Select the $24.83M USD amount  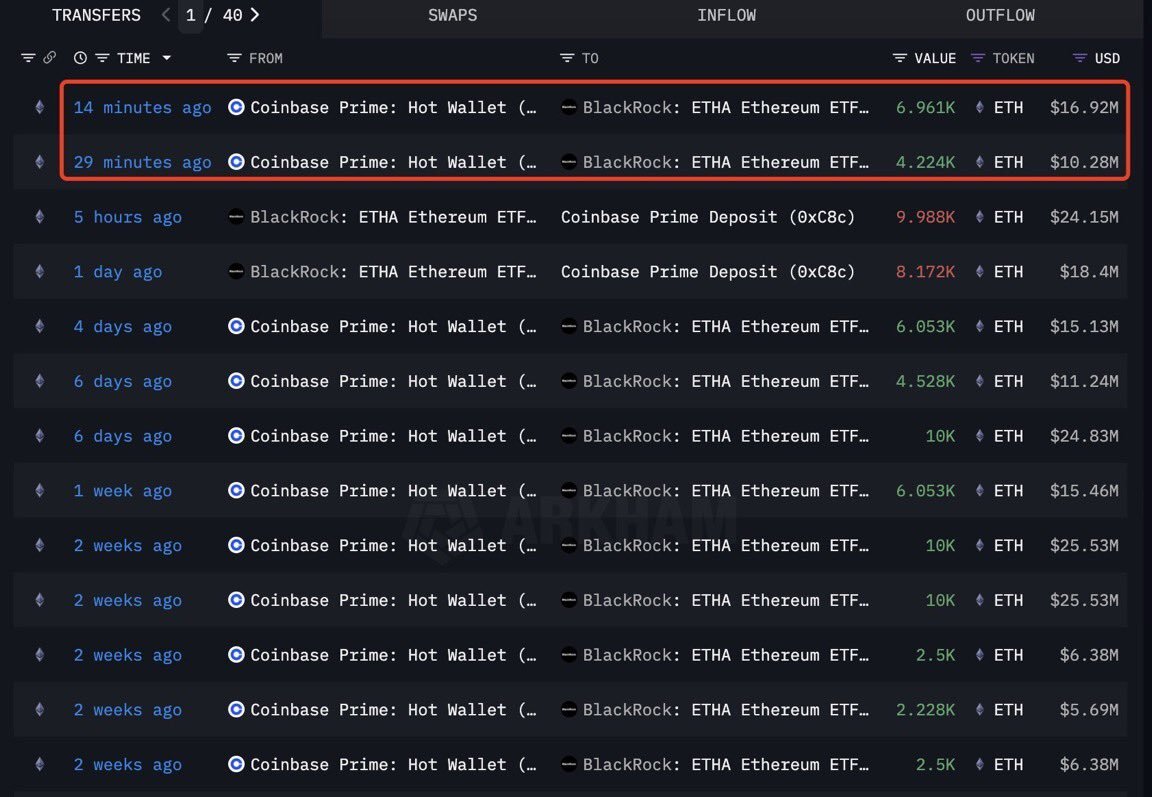pyautogui.click(x=1084, y=436)
